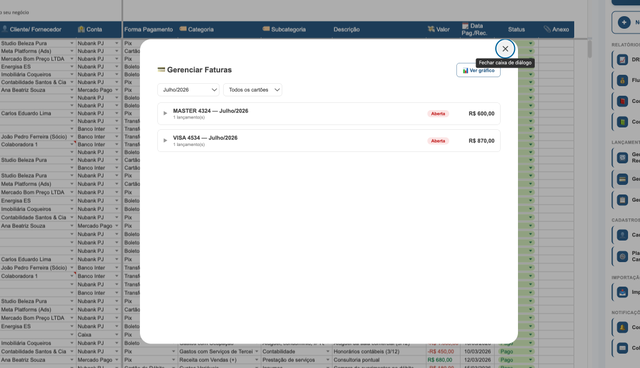Open the Imp import sidebar icon
This screenshot has width=640, height=368.
[x=622, y=292]
